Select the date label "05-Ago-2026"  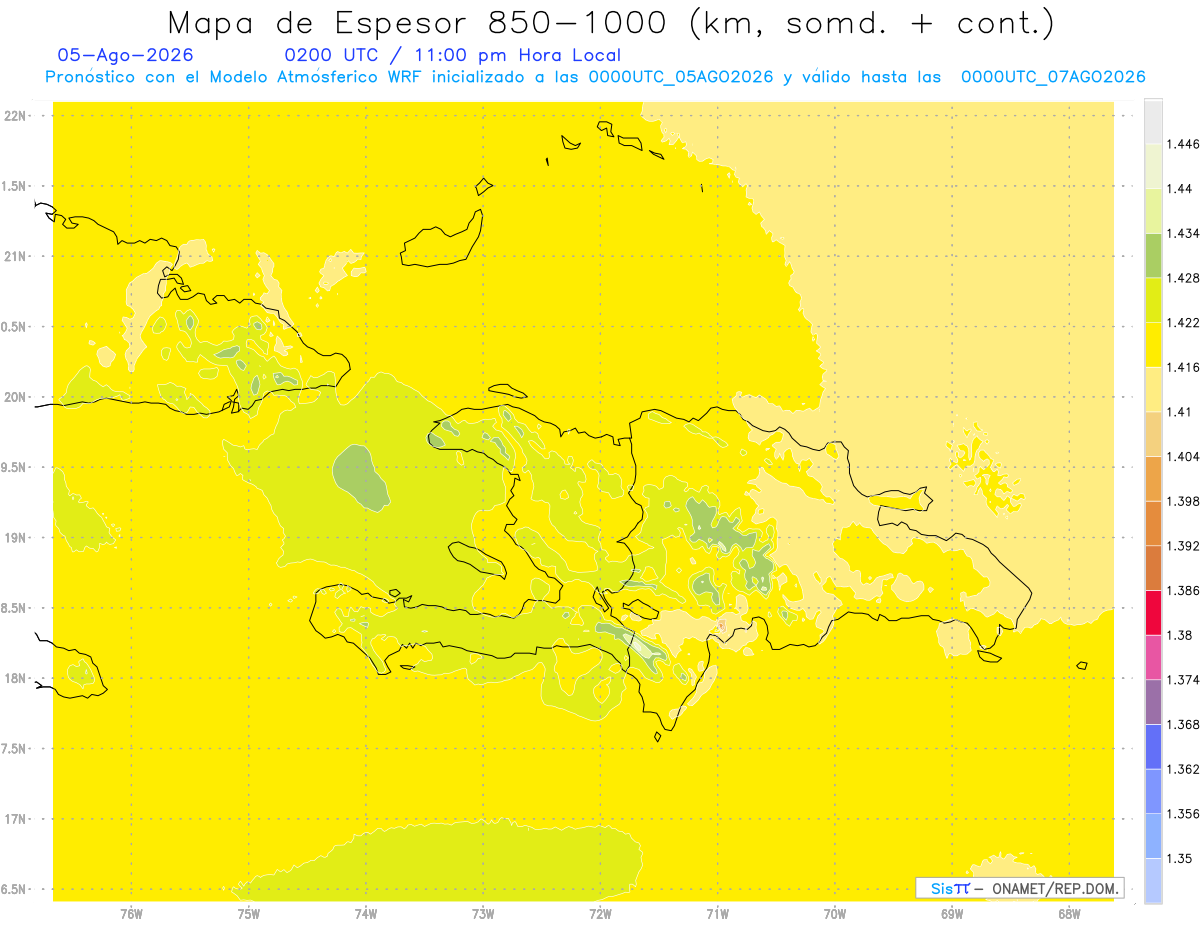(x=126, y=55)
